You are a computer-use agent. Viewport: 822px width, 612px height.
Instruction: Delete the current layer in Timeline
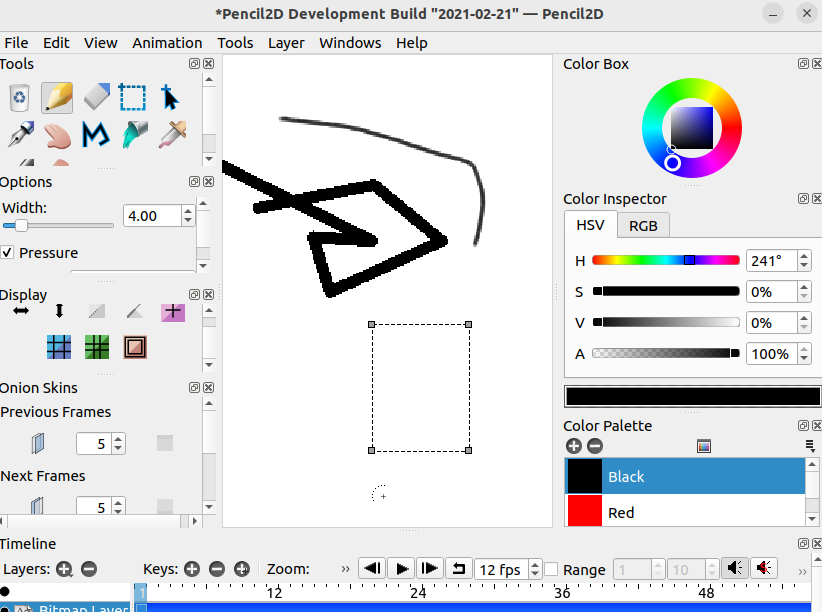(89, 569)
